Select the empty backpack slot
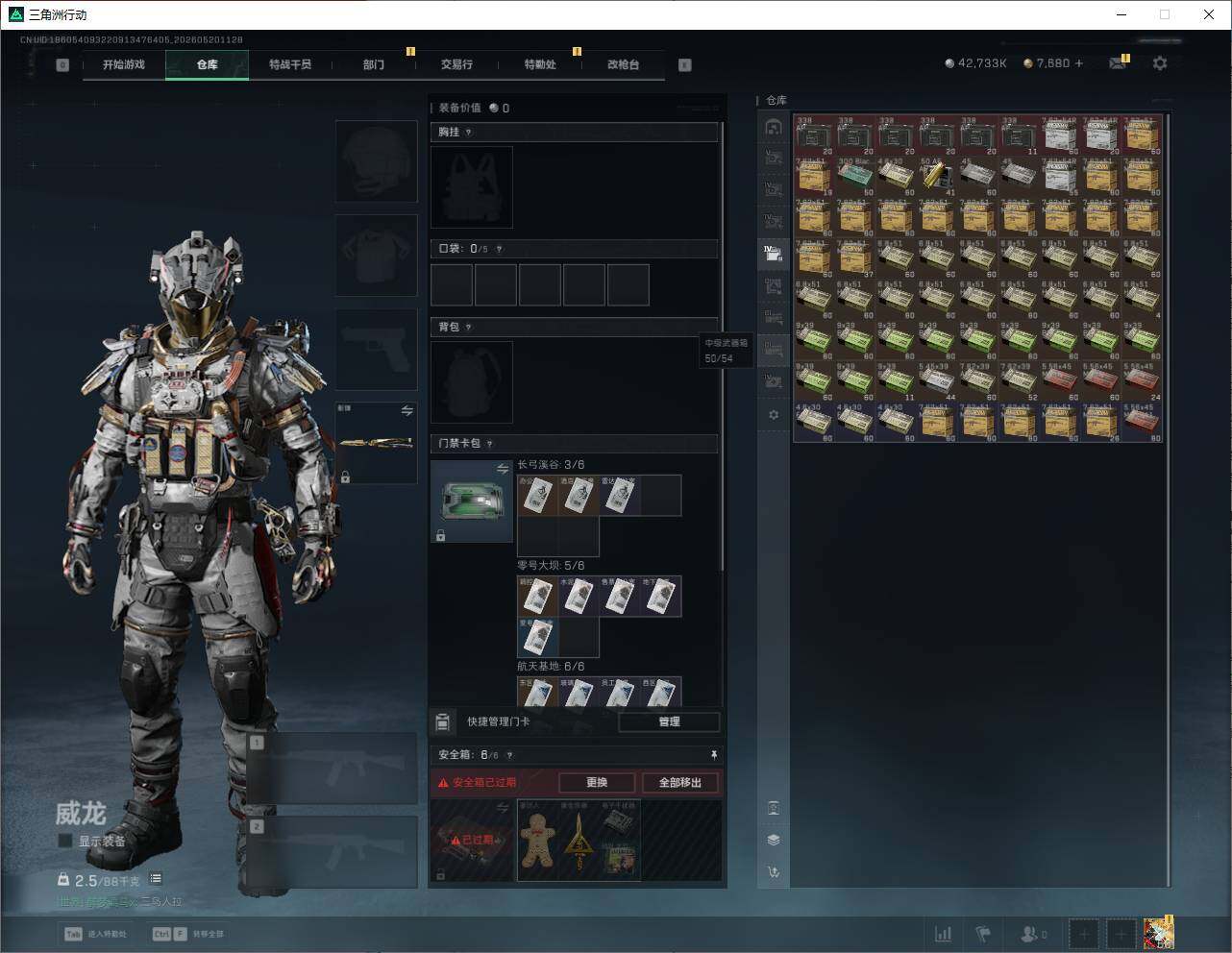Screen dimensions: 1232x953 pos(472,382)
